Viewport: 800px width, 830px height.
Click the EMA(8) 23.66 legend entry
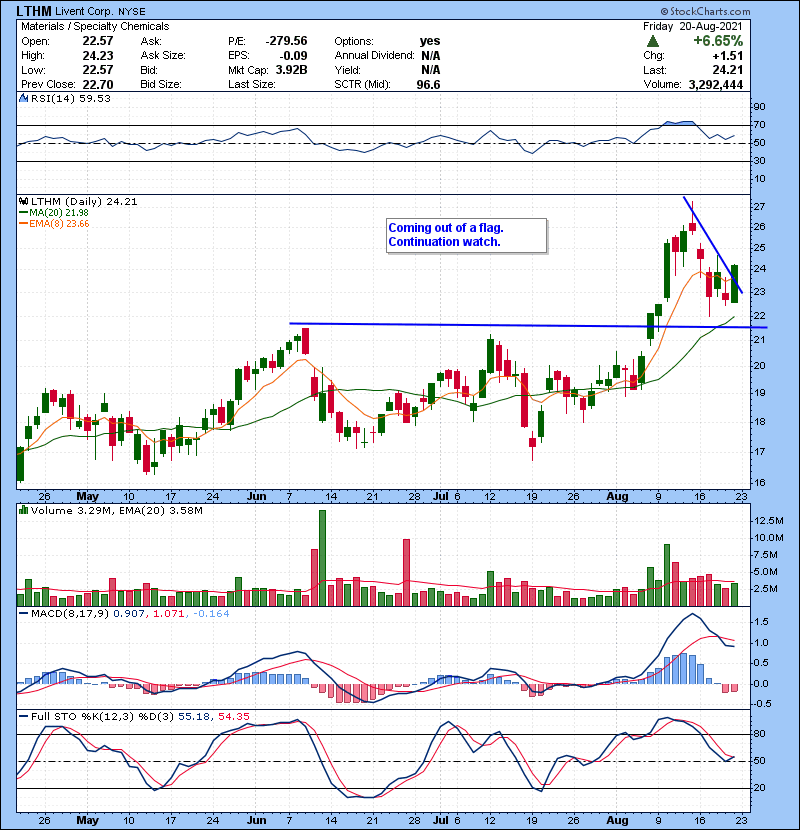coord(54,223)
